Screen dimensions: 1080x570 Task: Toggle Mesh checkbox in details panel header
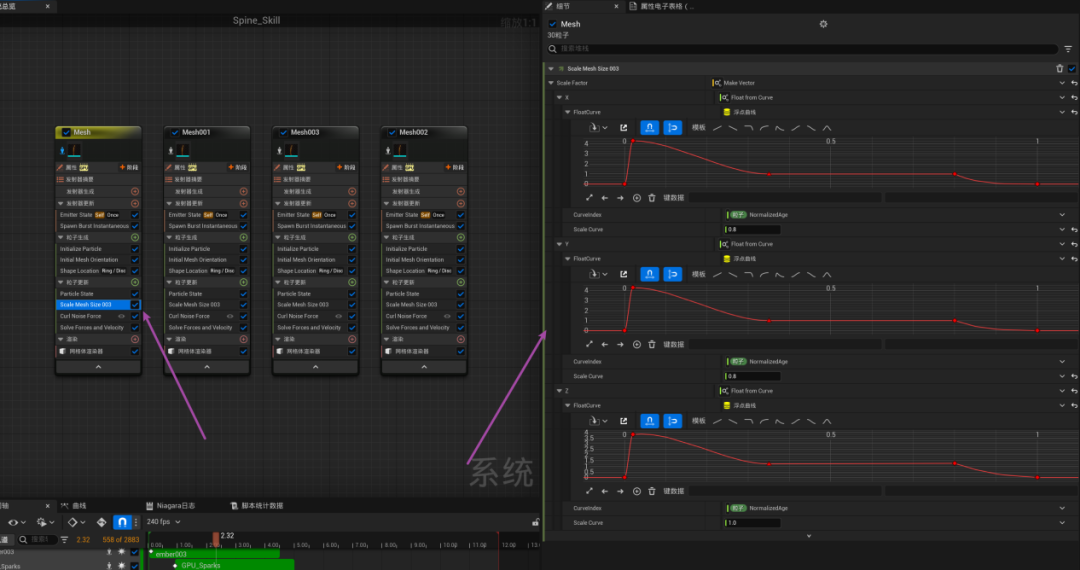(552, 24)
